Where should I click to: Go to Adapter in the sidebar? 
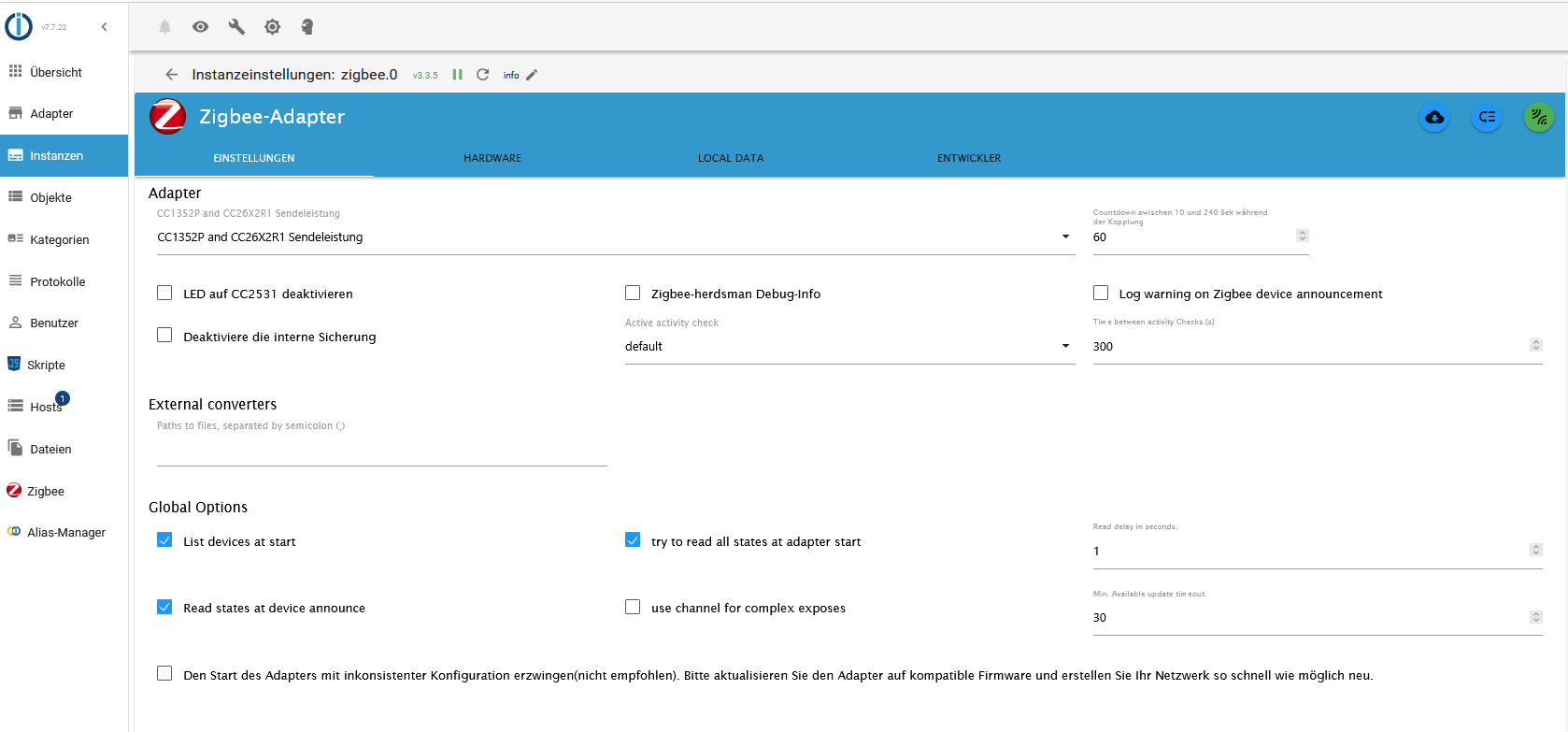[x=64, y=114]
